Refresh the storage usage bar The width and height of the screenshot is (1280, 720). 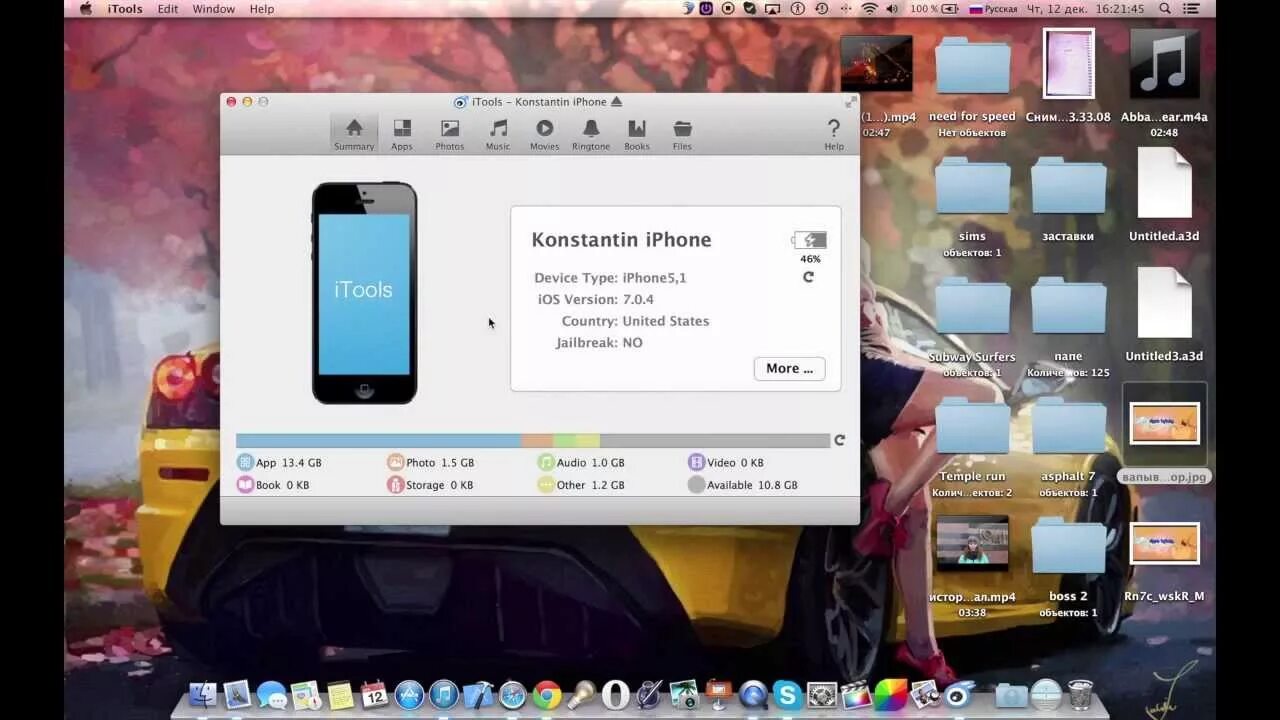(839, 440)
